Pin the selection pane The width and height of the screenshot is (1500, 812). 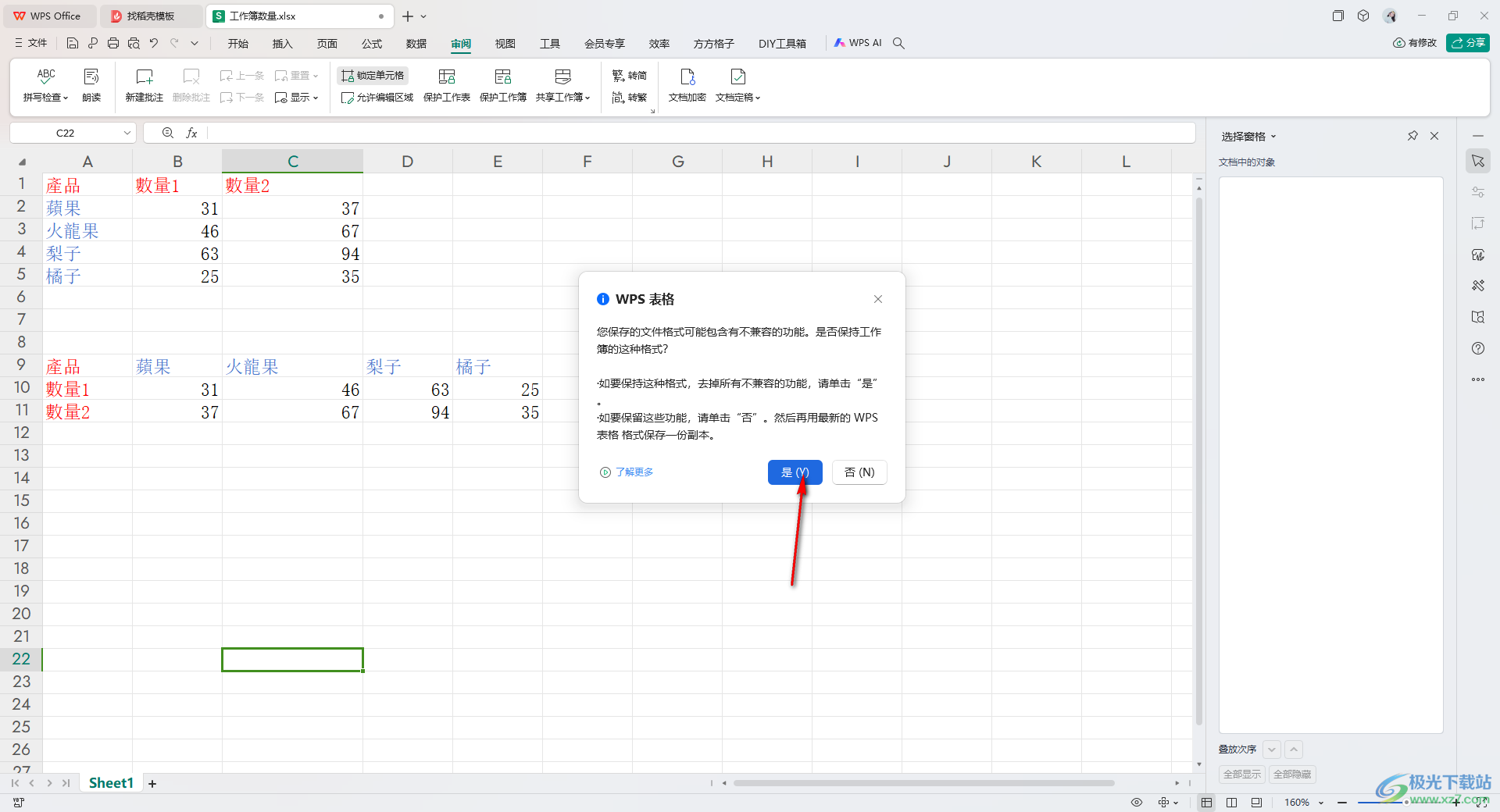(x=1412, y=136)
